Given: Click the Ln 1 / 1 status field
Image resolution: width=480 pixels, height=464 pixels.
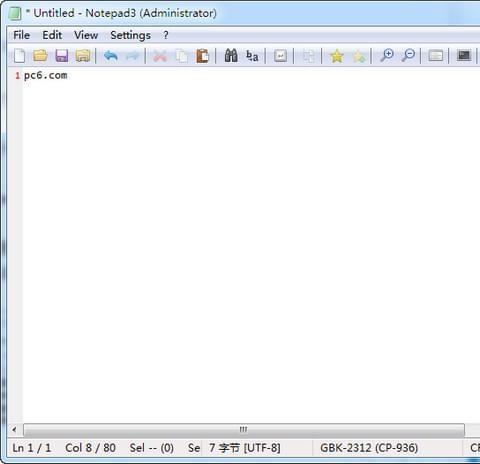Looking at the screenshot, I should tap(32, 448).
